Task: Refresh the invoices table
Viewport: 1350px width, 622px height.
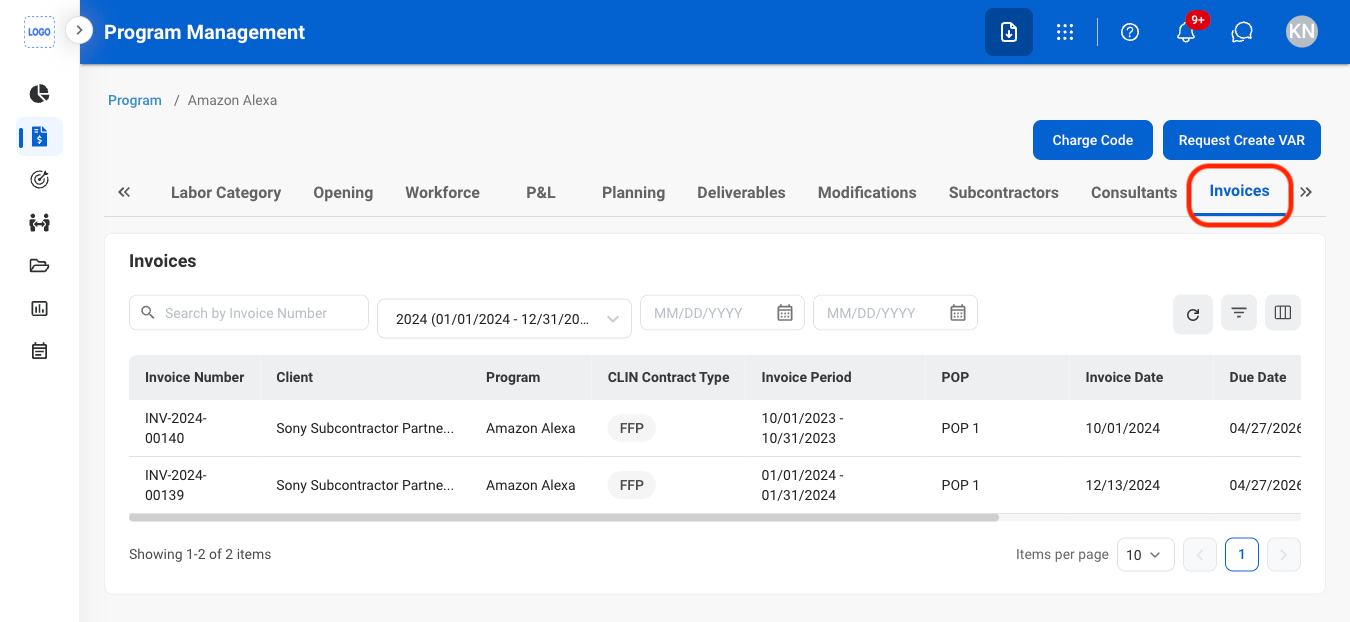Action: coord(1193,314)
